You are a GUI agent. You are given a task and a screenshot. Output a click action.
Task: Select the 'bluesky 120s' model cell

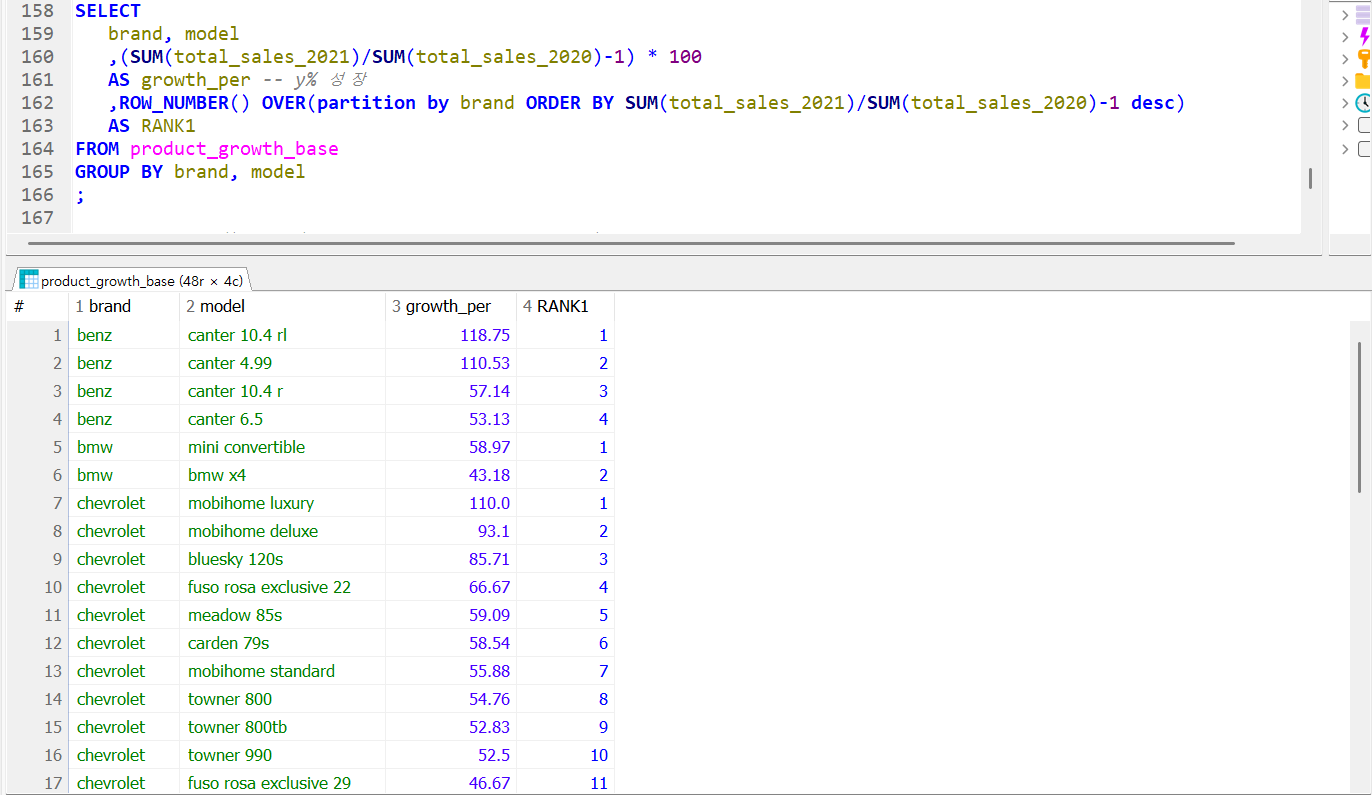click(x=282, y=559)
